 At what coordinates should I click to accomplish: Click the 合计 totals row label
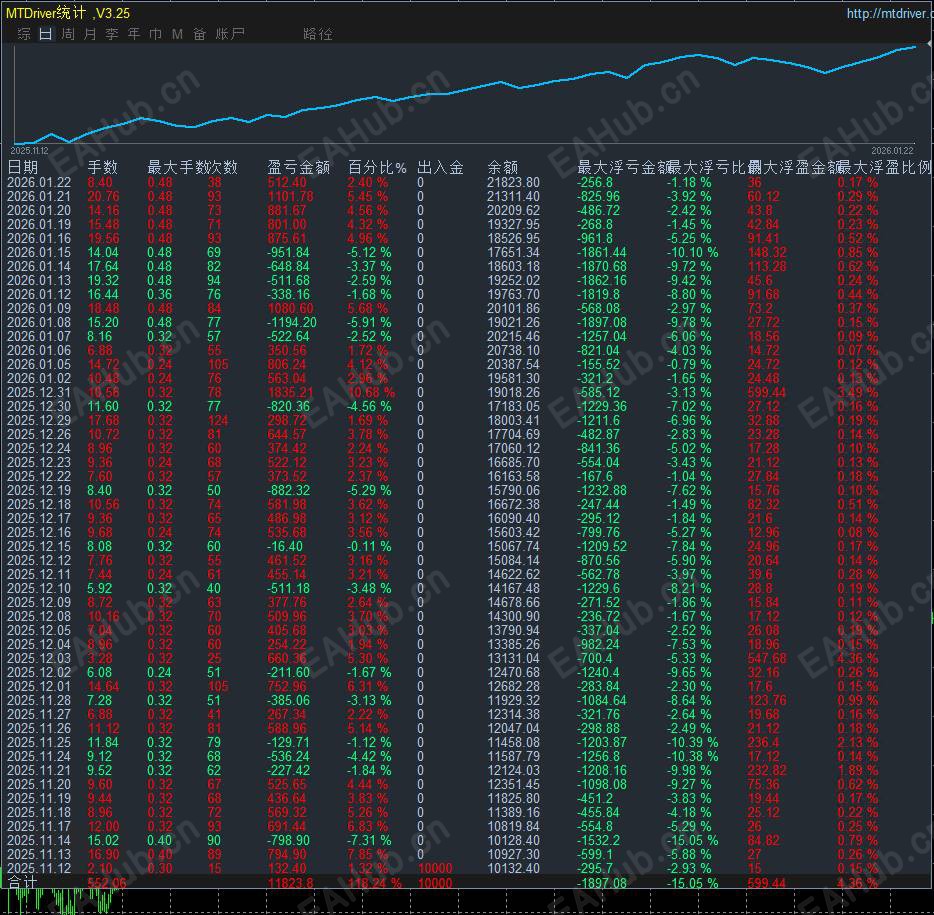[x=22, y=883]
